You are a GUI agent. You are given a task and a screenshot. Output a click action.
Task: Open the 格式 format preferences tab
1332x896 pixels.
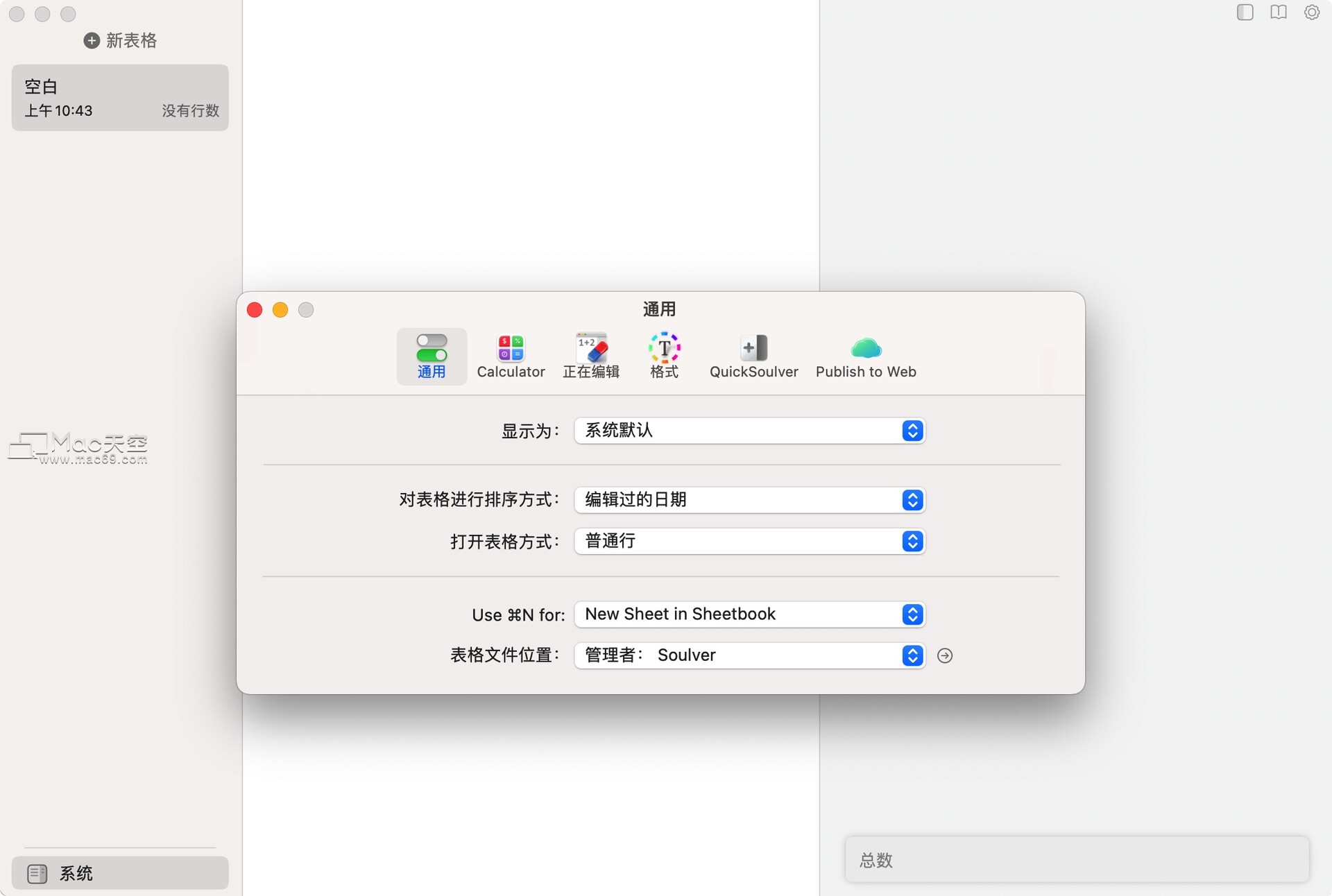point(664,356)
